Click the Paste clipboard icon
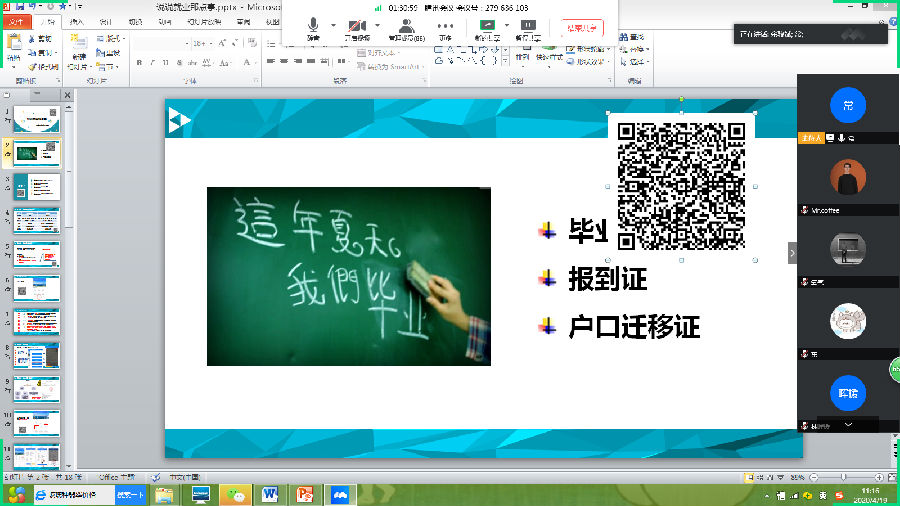The width and height of the screenshot is (900, 506). [x=14, y=48]
